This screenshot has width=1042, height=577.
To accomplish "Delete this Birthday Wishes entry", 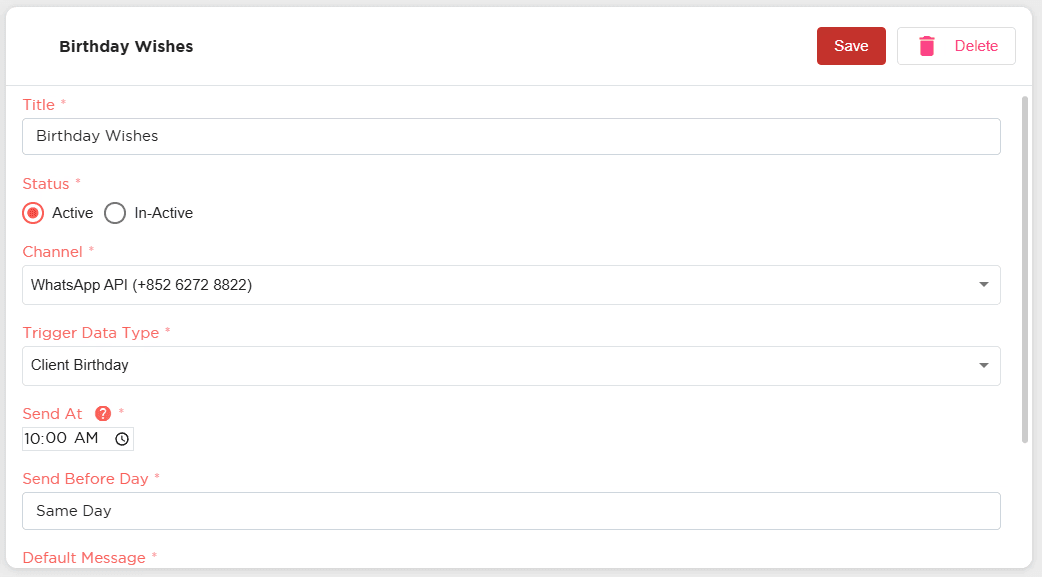I will 956,46.
